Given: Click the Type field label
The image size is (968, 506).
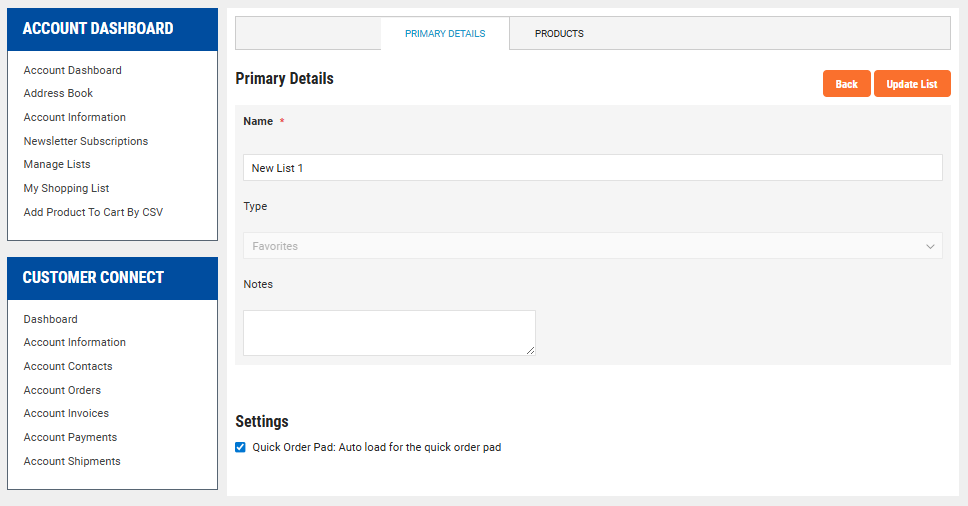Looking at the screenshot, I should (x=255, y=207).
